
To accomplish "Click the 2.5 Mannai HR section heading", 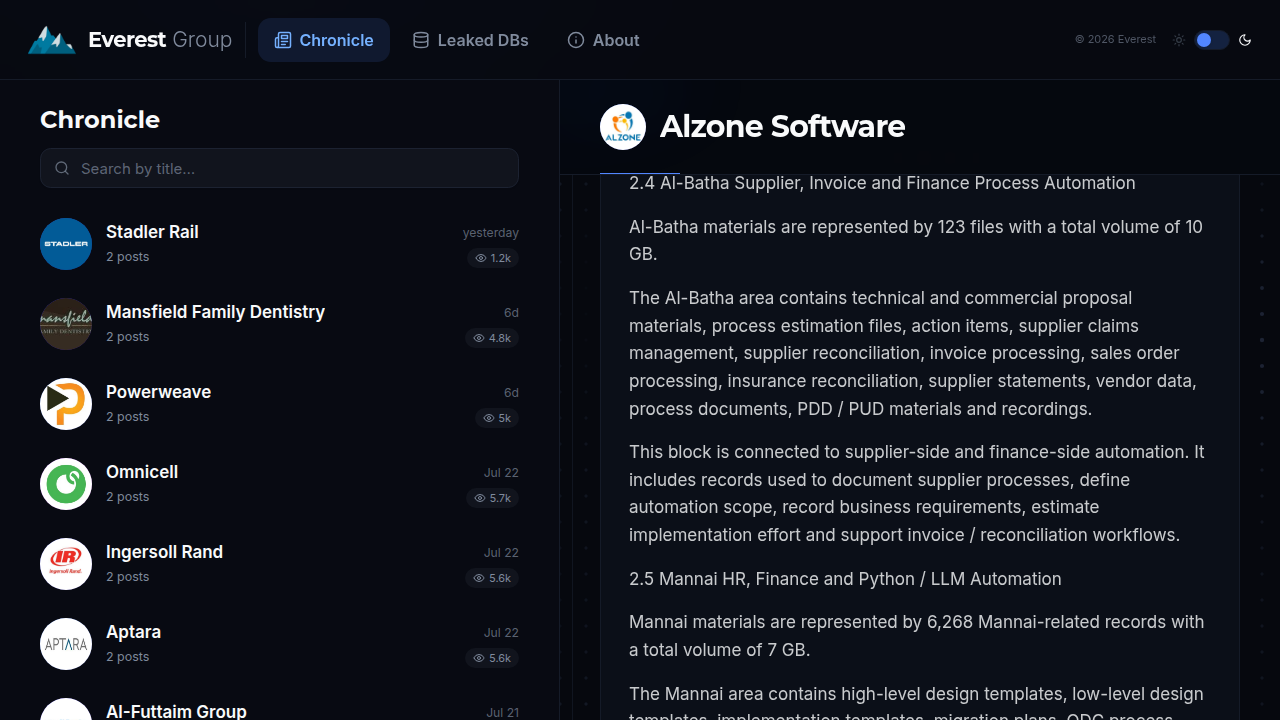I will tap(845, 579).
